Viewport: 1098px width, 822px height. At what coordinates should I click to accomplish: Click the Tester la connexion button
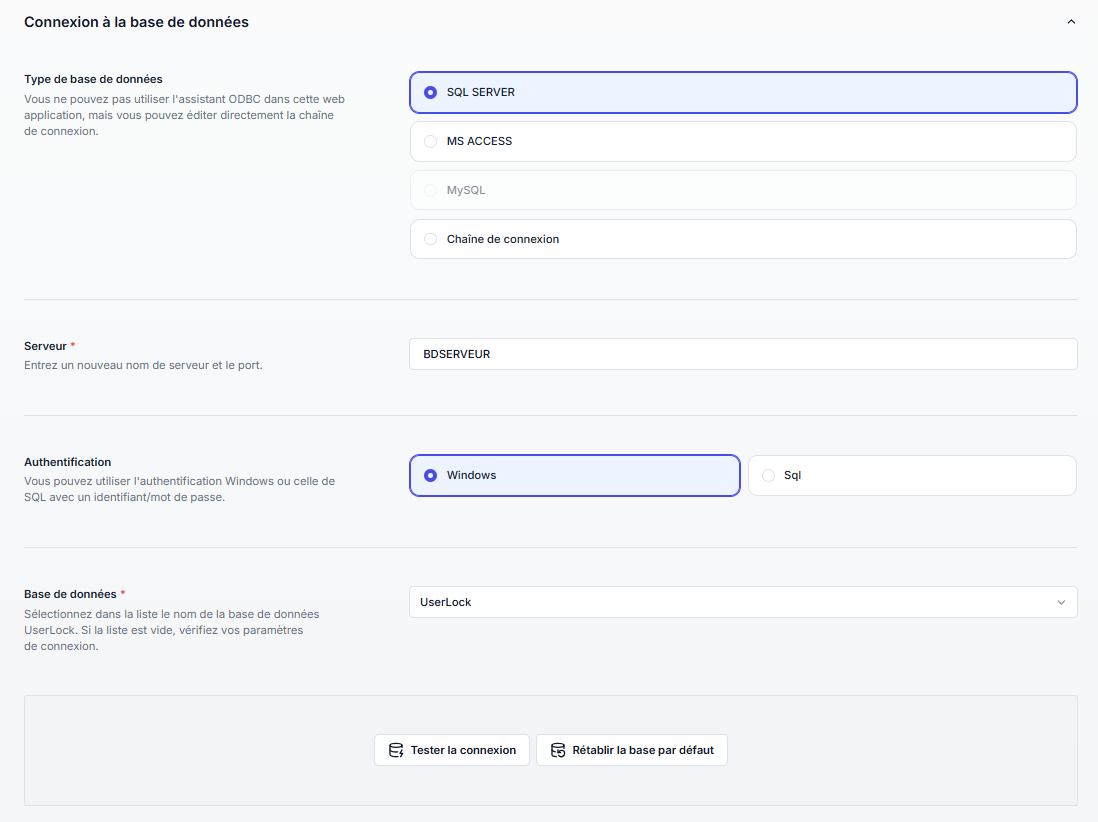(452, 750)
